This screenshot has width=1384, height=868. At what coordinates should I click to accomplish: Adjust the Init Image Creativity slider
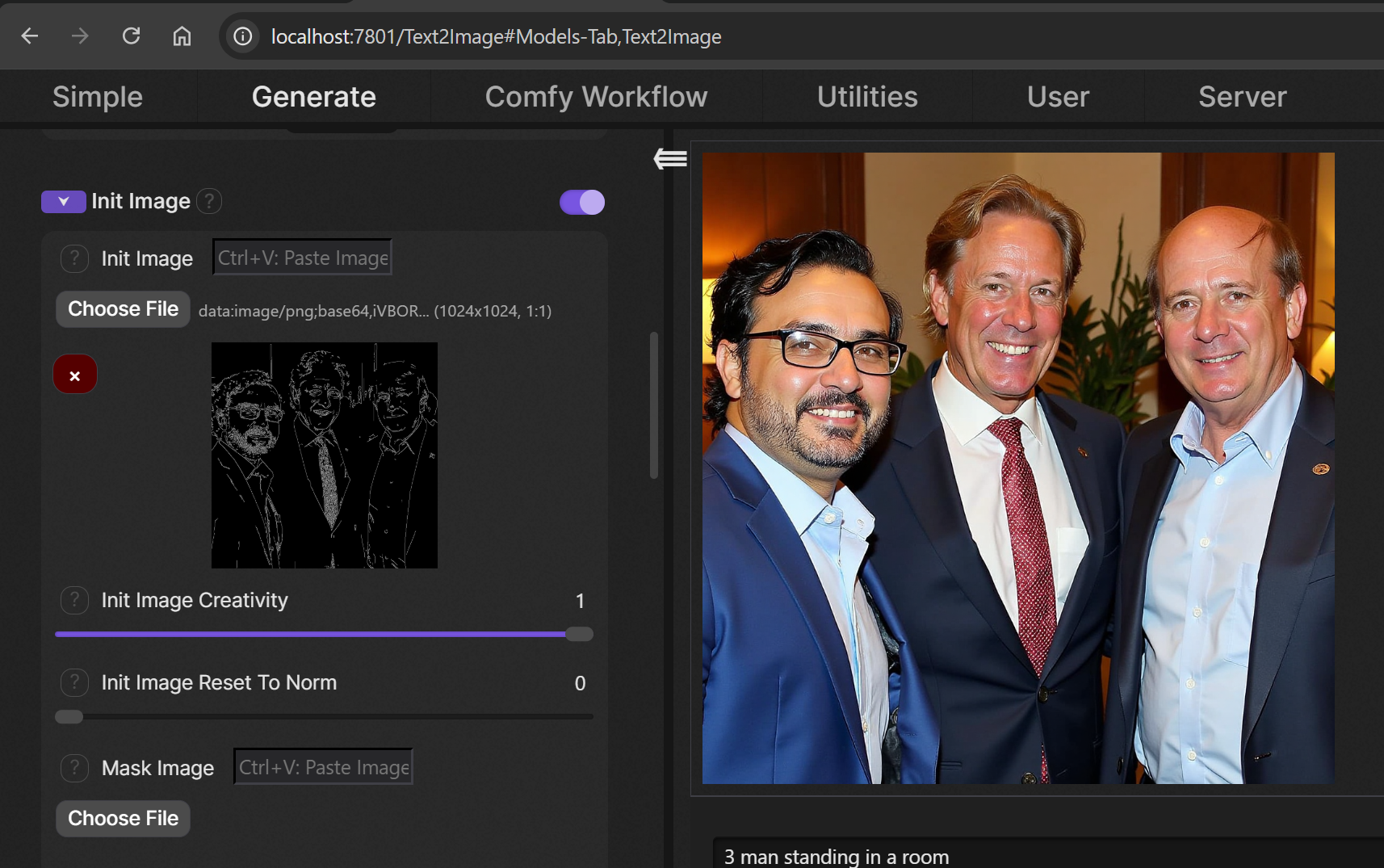click(x=324, y=635)
